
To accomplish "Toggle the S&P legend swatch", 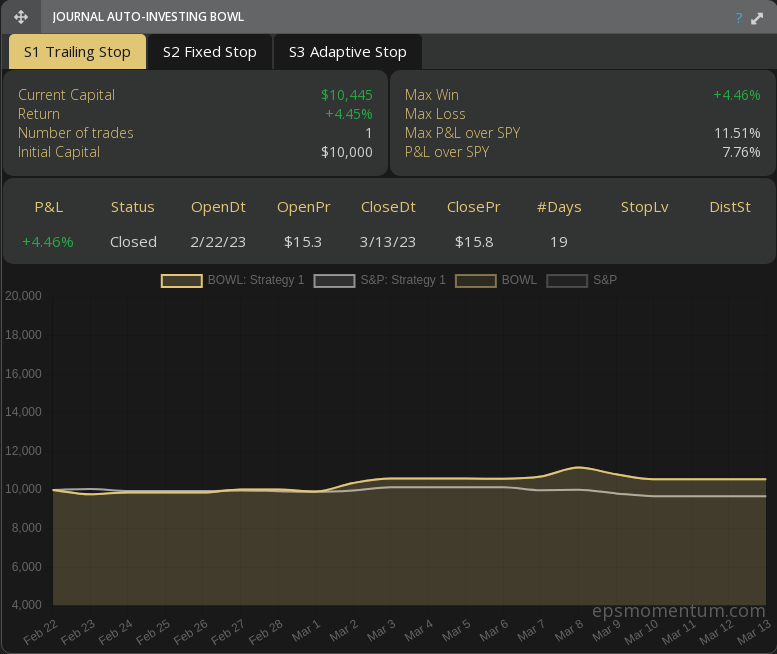I will (x=567, y=281).
